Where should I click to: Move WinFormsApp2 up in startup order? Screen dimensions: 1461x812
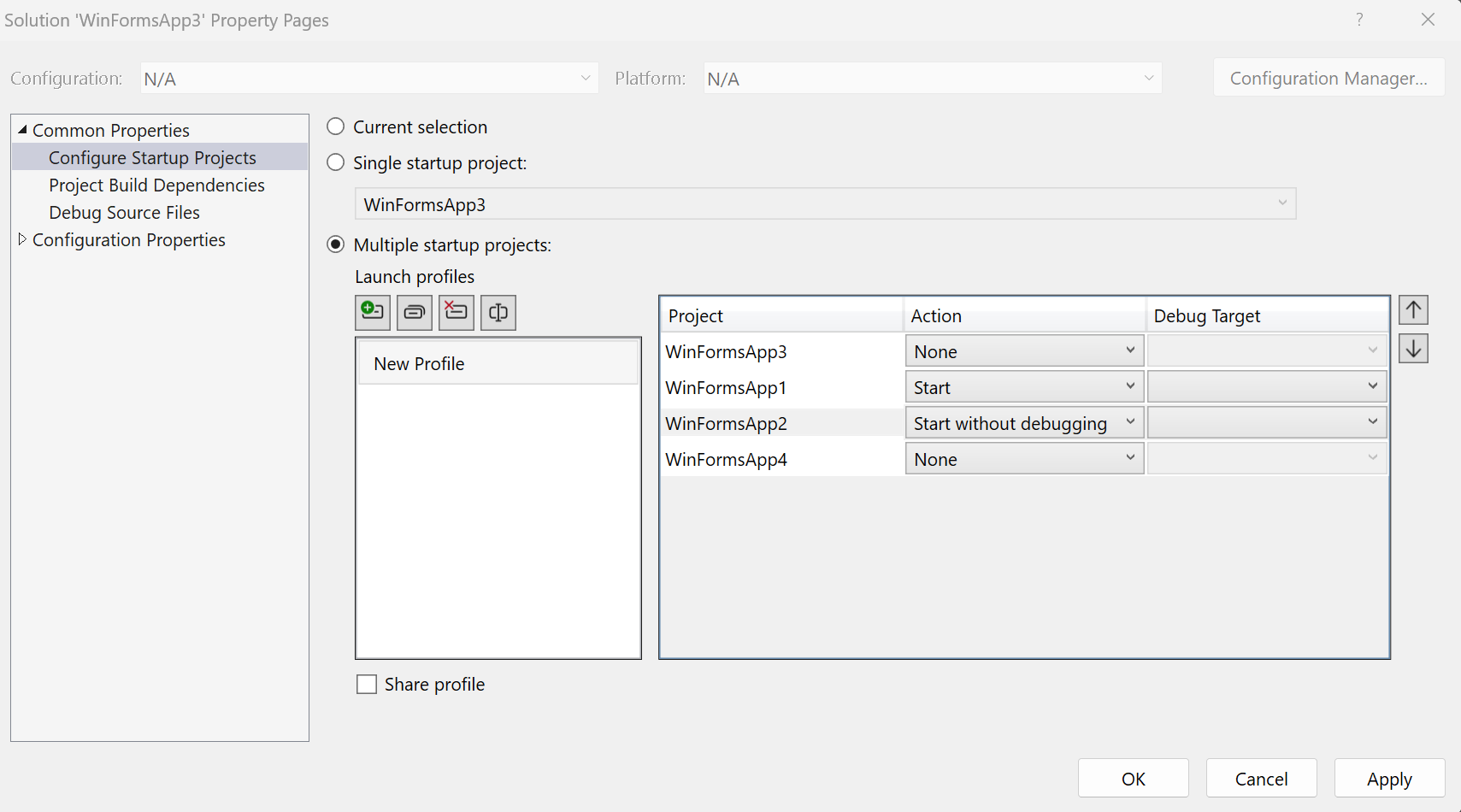[x=1412, y=309]
